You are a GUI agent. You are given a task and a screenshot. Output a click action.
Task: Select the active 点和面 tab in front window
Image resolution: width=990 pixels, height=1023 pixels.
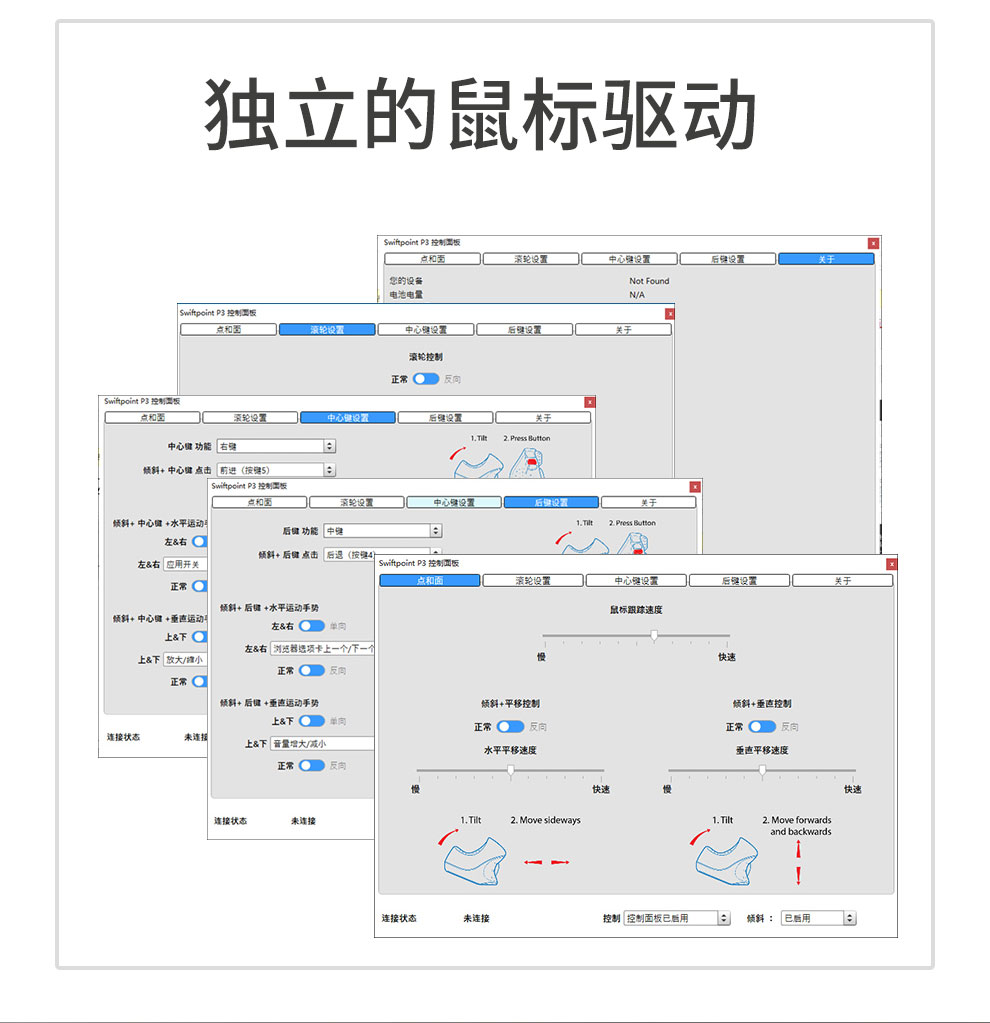[x=430, y=581]
